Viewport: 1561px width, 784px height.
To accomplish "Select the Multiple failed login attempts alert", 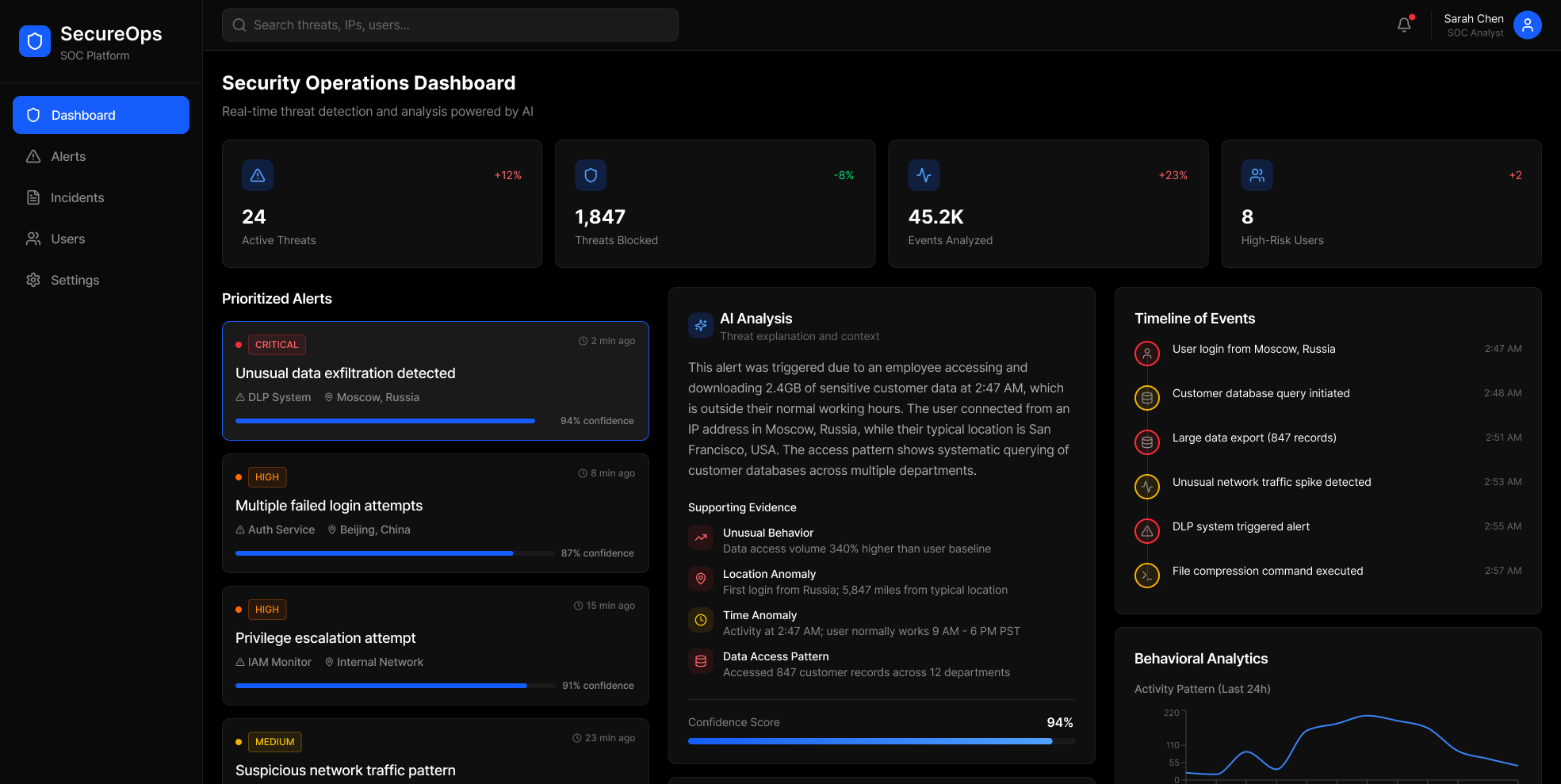I will click(435, 513).
